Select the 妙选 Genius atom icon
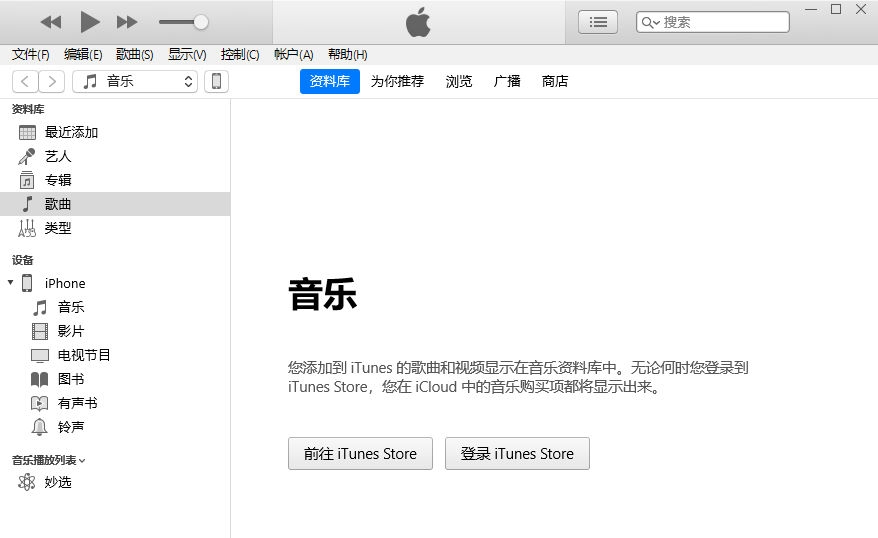The height and width of the screenshot is (538, 878). [26, 482]
